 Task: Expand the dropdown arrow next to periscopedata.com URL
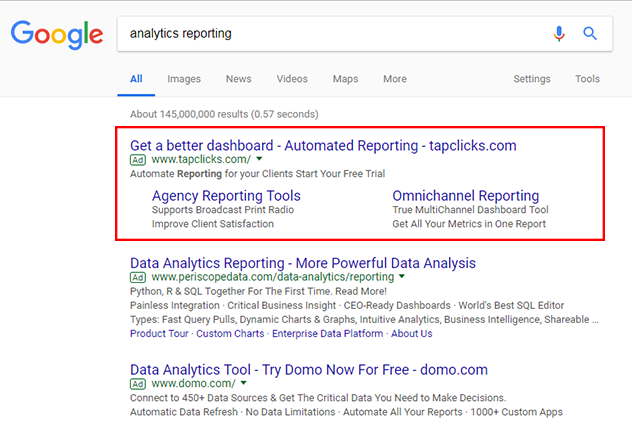401,276
